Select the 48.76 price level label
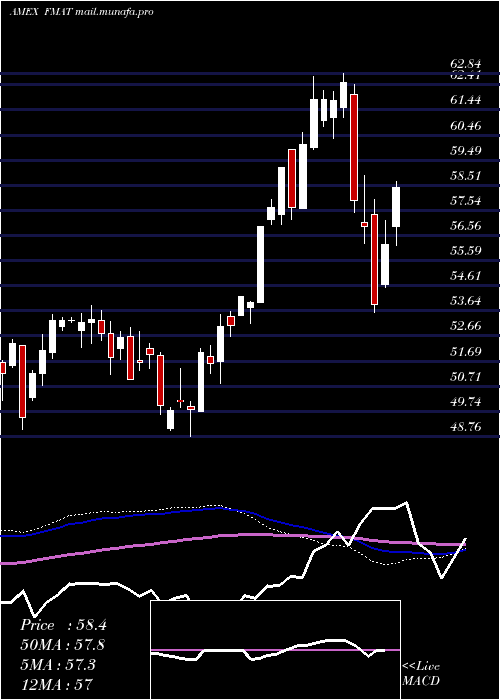The height and width of the screenshot is (700, 500). coord(466,427)
